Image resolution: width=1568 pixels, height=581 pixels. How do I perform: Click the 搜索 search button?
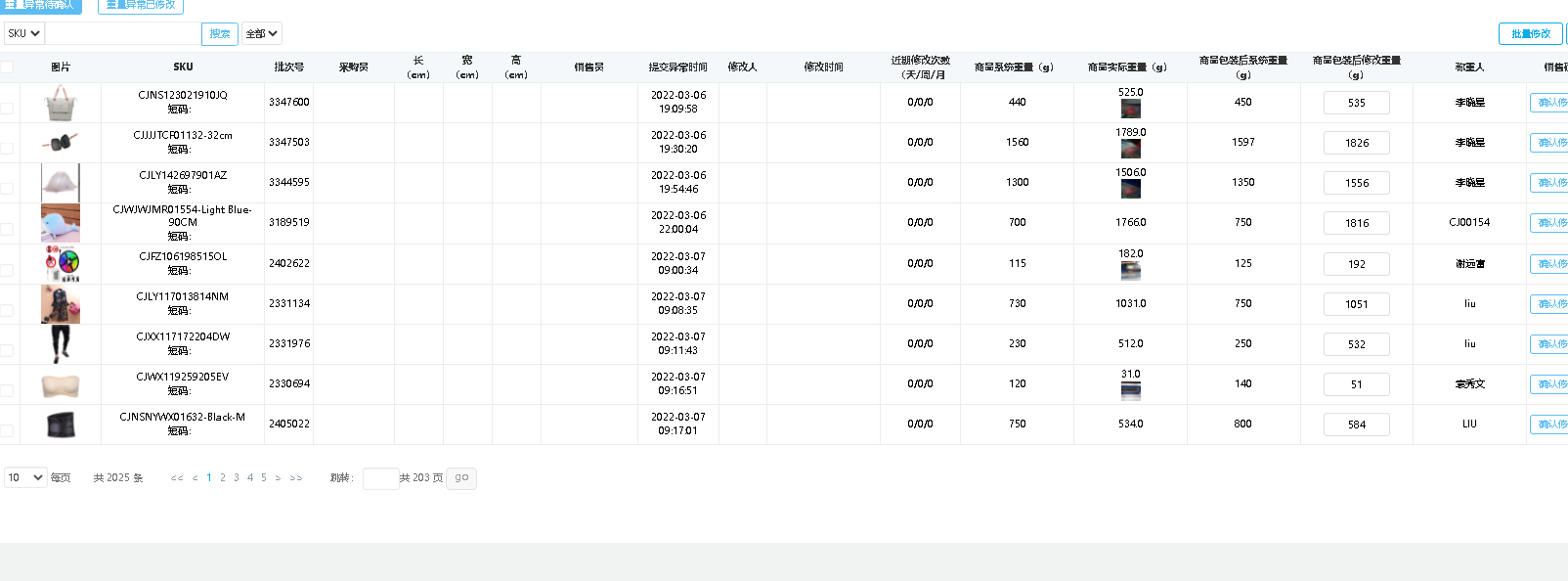(x=220, y=34)
